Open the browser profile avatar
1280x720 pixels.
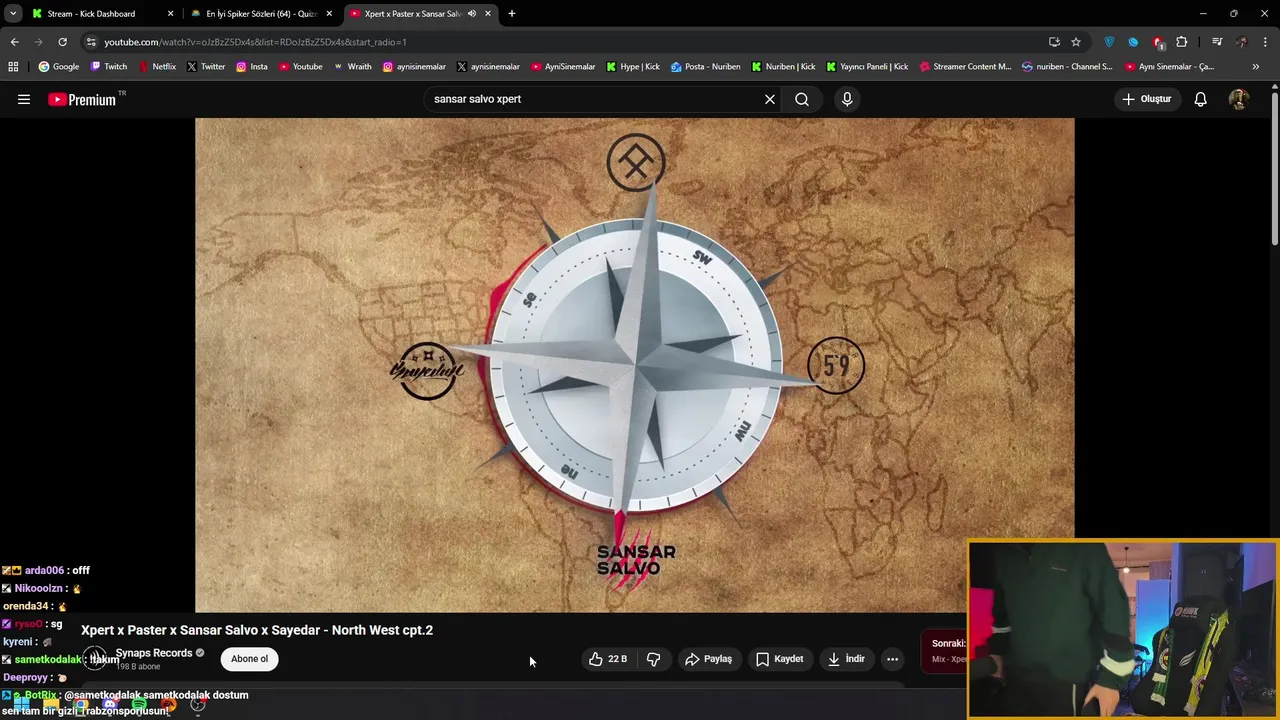1242,42
